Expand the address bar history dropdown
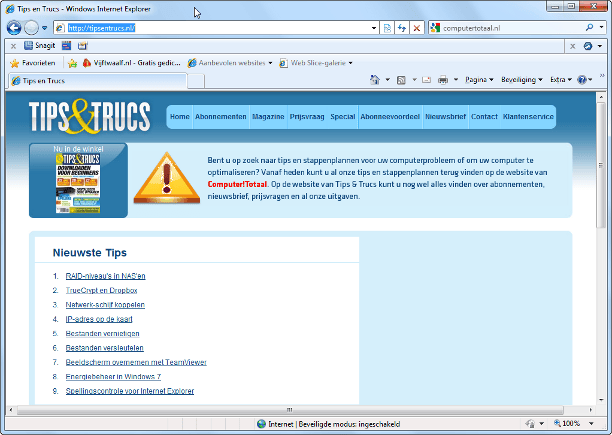This screenshot has height=435, width=612. point(374,28)
